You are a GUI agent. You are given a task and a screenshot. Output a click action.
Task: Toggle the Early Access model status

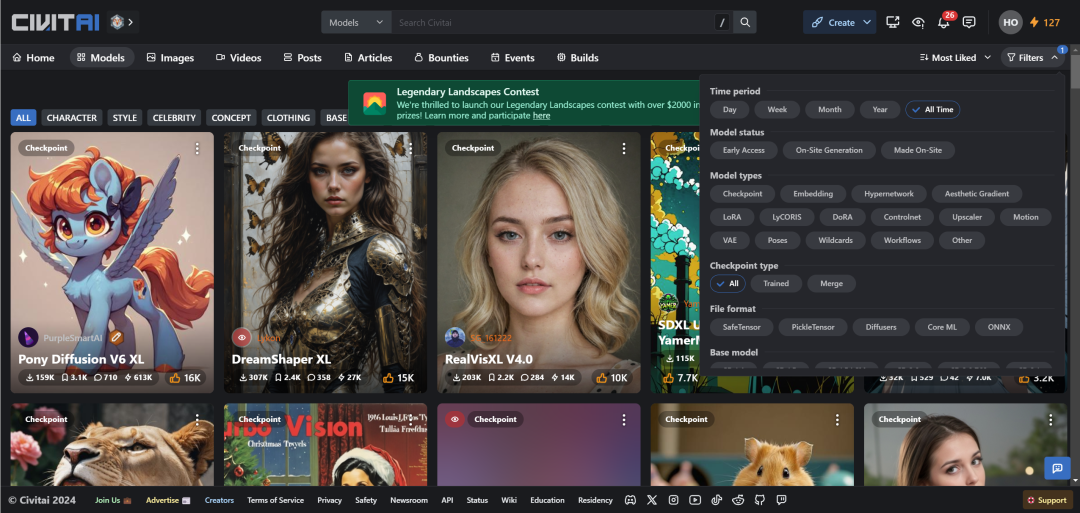pyautogui.click(x=743, y=150)
